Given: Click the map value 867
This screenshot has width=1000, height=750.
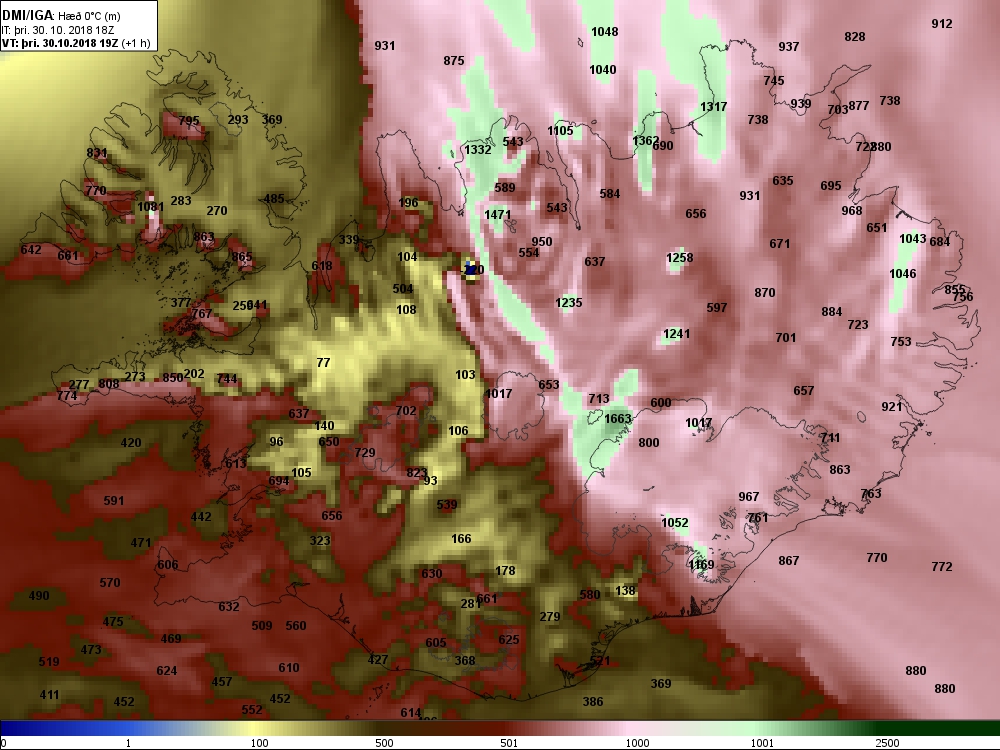Looking at the screenshot, I should pyautogui.click(x=788, y=561).
